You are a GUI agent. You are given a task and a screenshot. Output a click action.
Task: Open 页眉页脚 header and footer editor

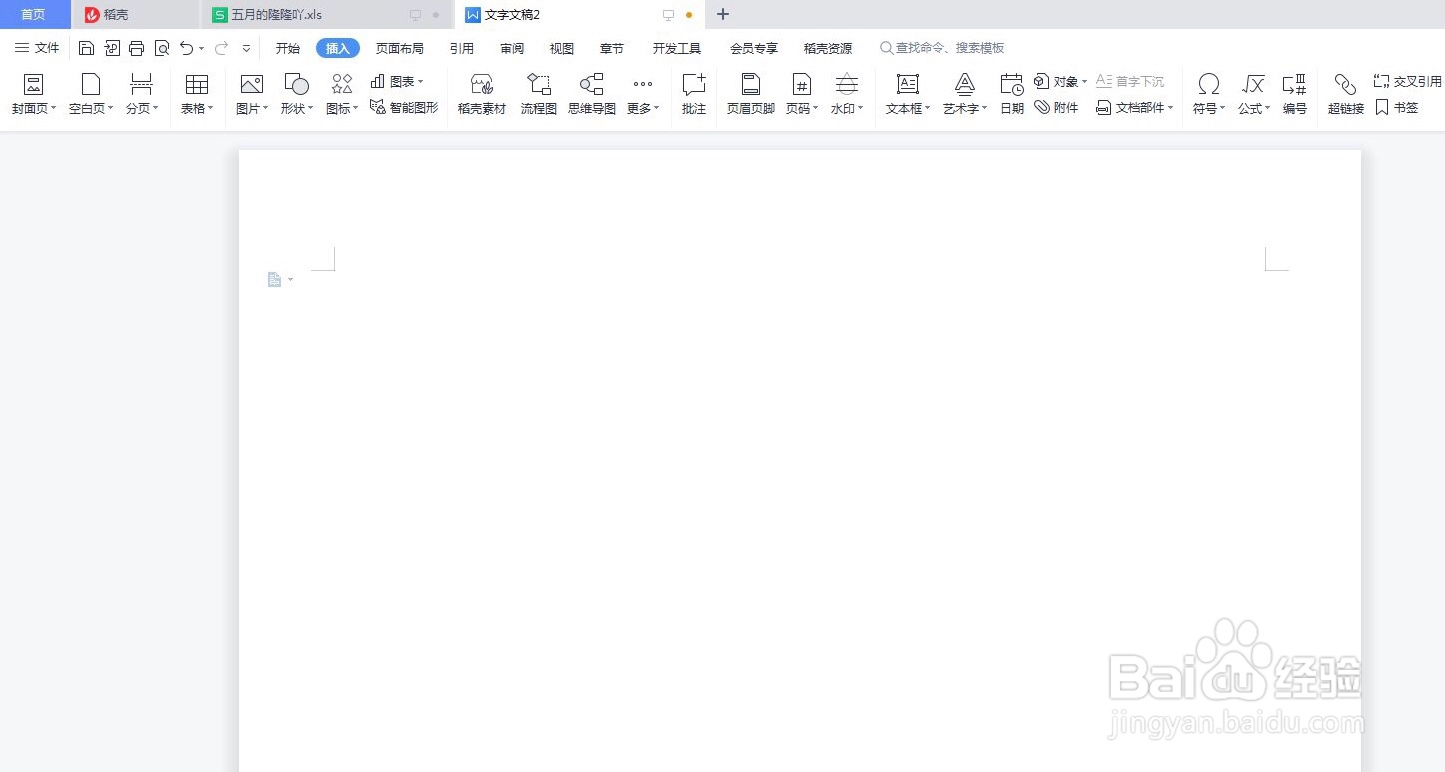coord(748,93)
